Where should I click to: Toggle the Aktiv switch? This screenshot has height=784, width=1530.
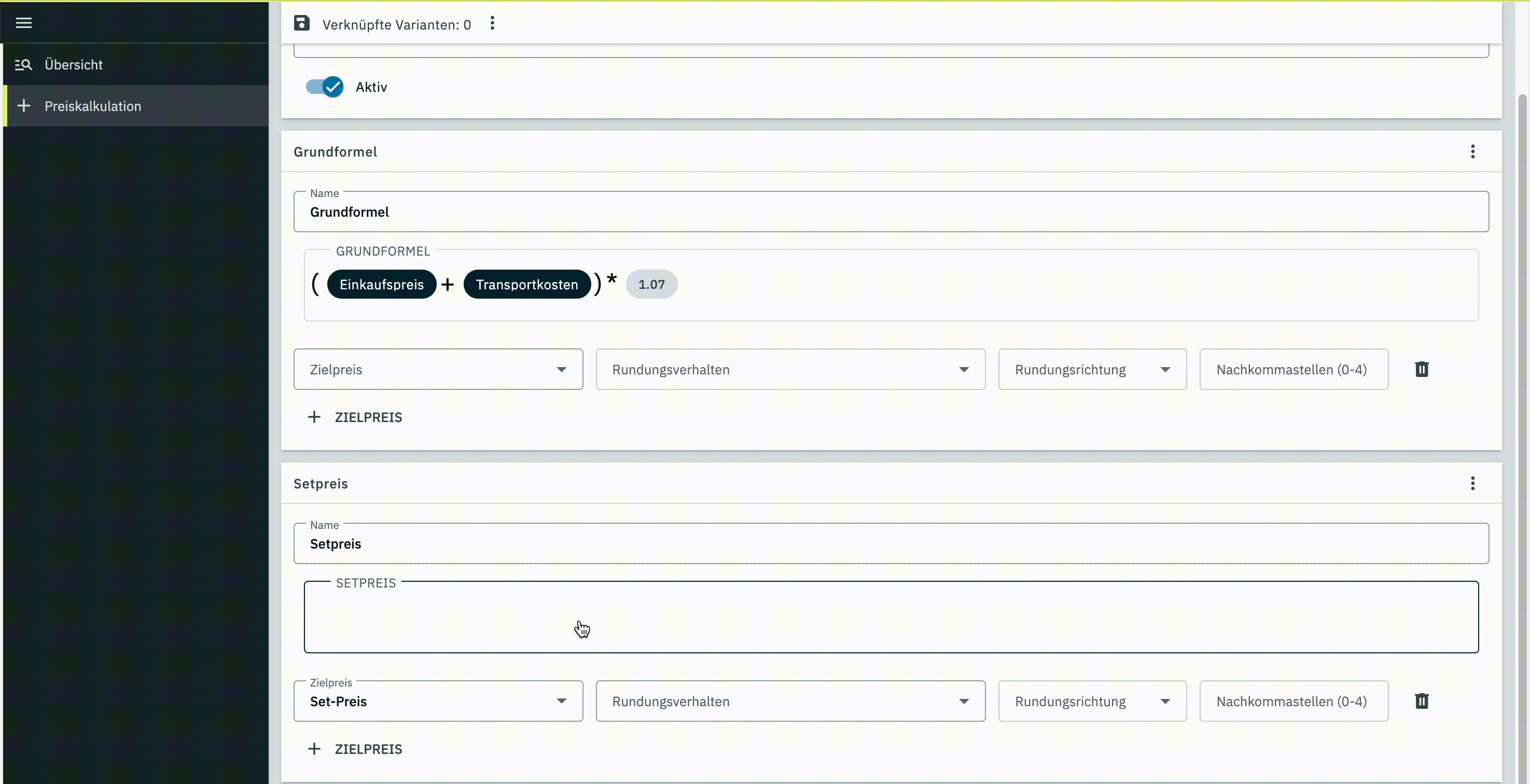click(325, 87)
